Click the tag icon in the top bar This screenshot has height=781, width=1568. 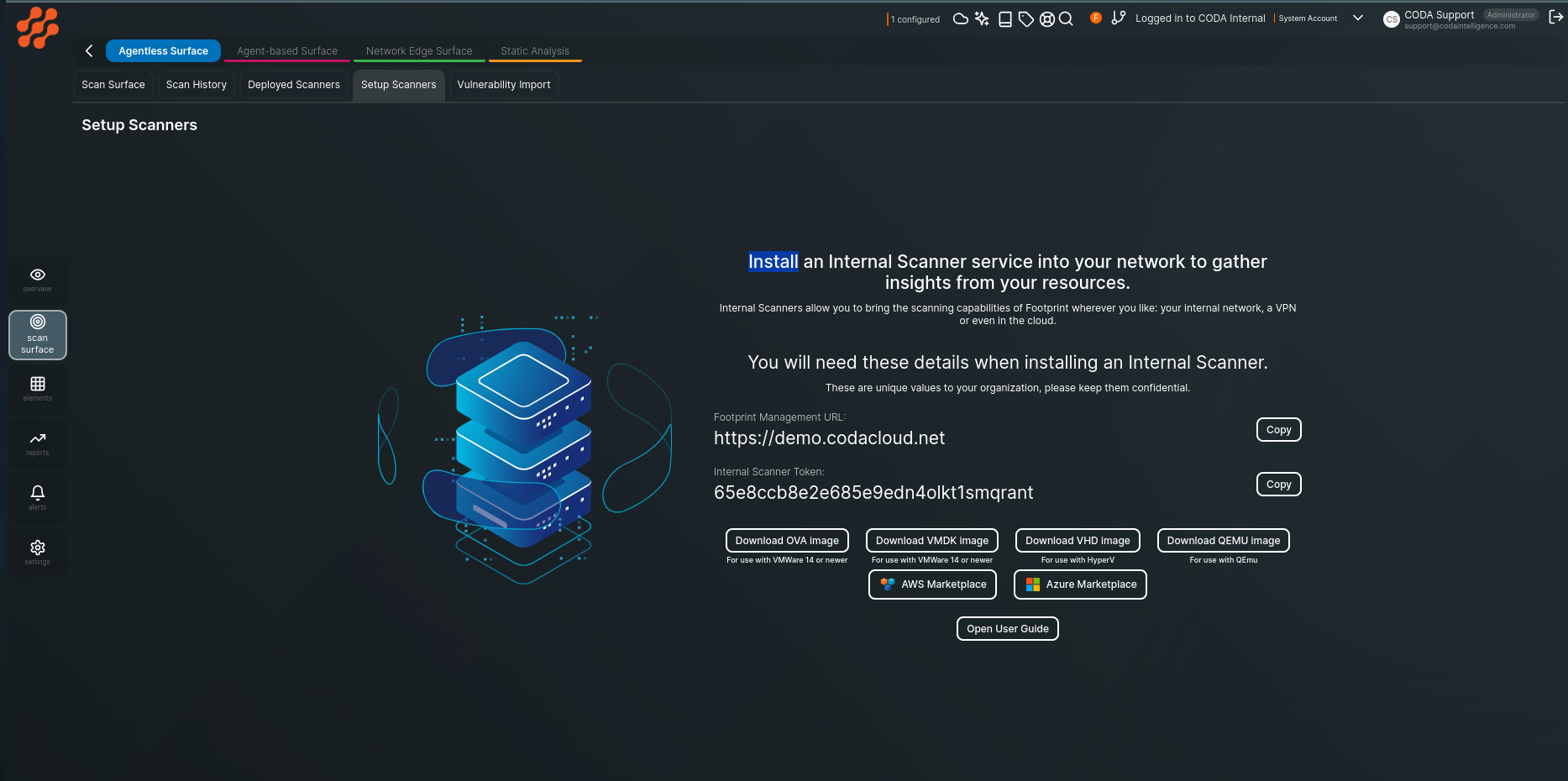[1025, 18]
